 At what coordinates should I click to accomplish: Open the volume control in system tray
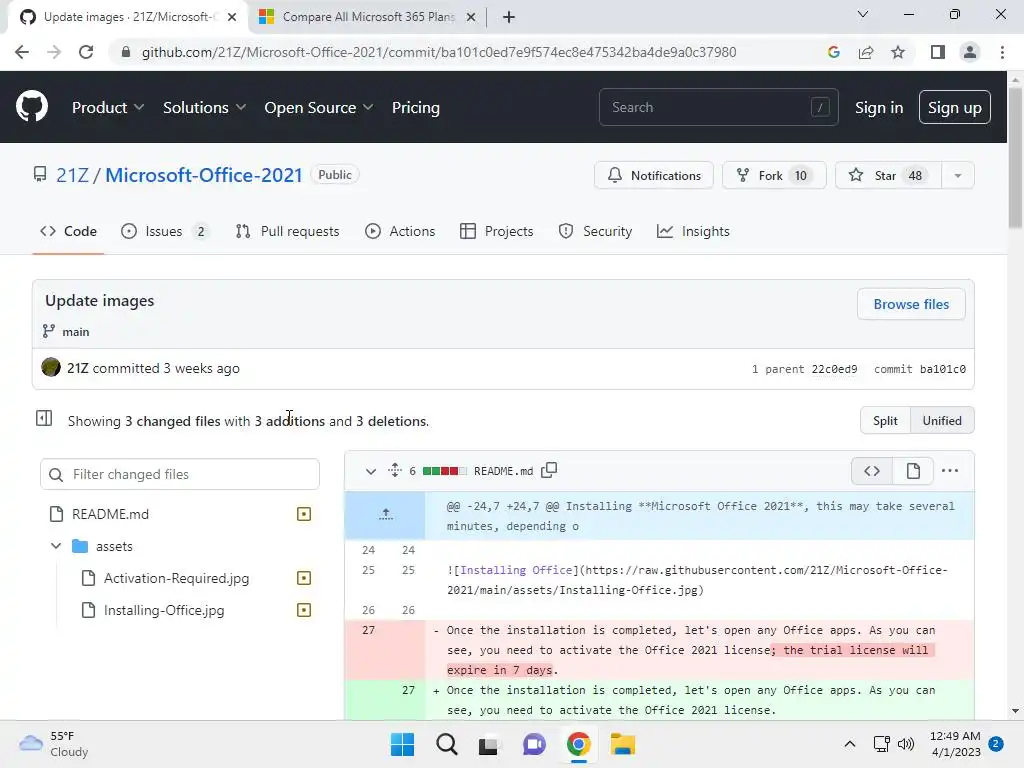click(906, 744)
